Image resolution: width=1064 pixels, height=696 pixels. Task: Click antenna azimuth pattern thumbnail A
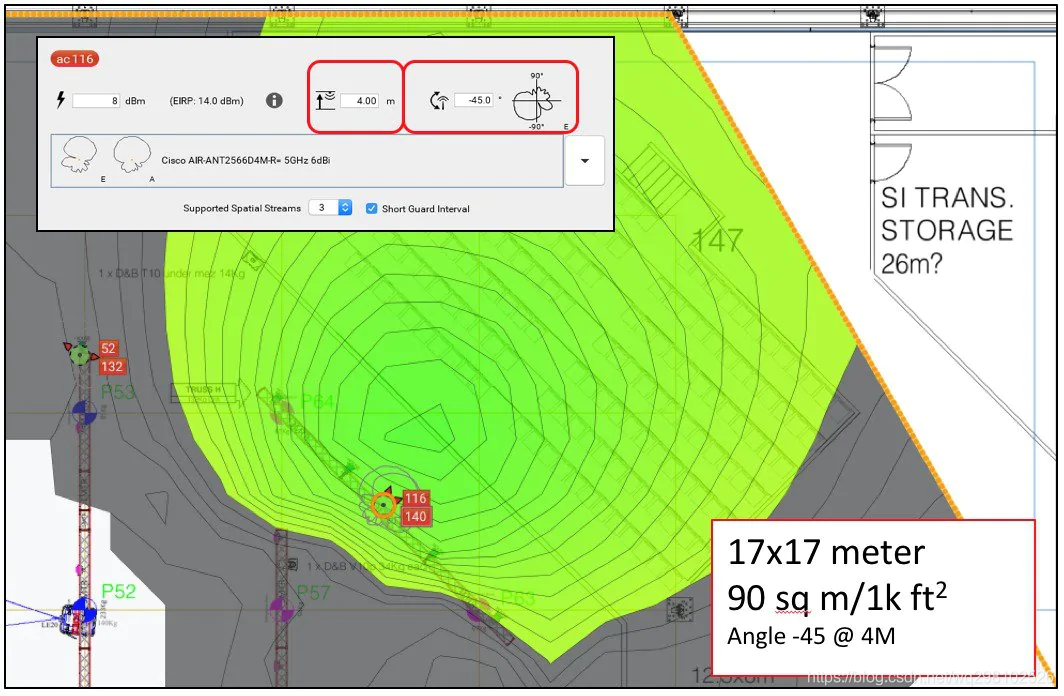click(x=132, y=155)
